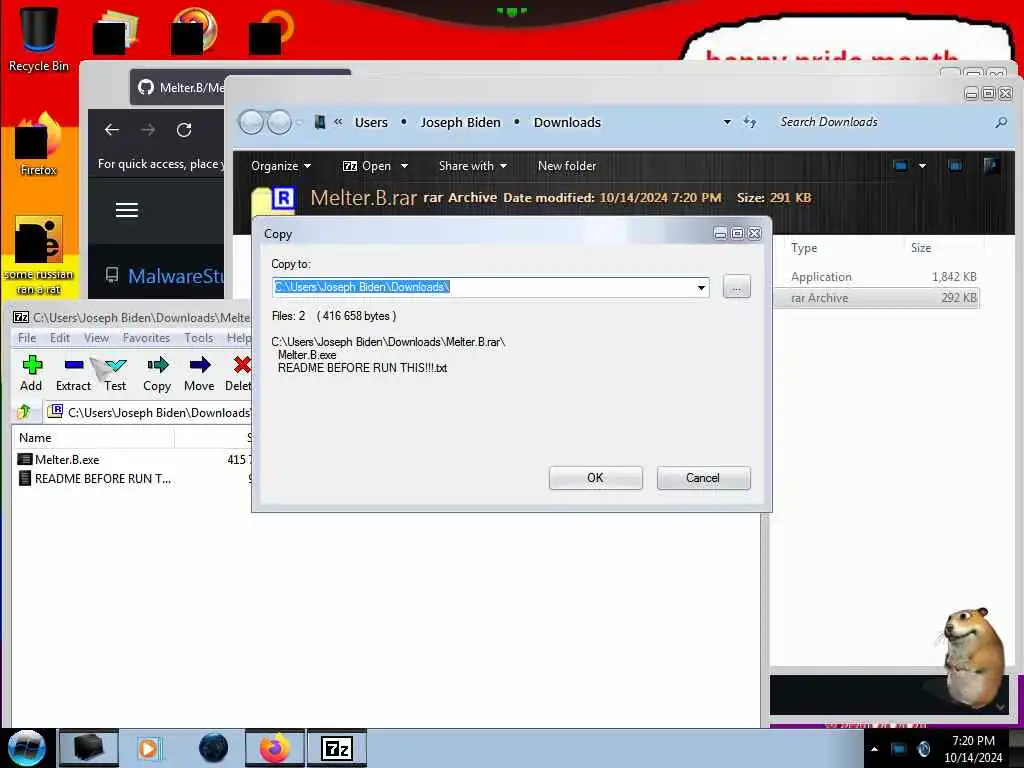1024x768 pixels.
Task: Go up one folder in 7-Zip
Action: pyautogui.click(x=25, y=412)
